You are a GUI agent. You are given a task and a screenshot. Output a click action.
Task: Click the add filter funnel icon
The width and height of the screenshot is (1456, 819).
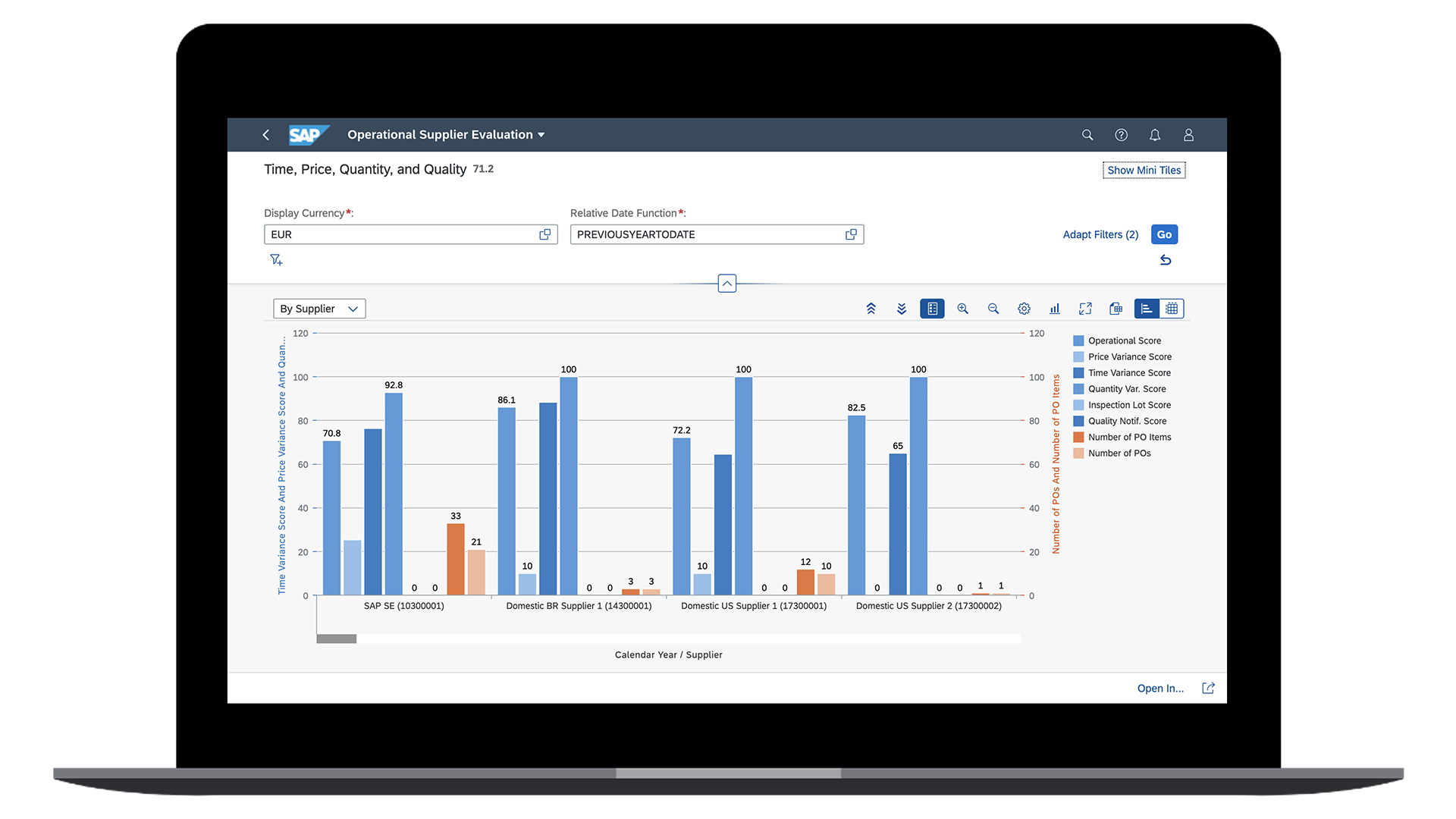click(276, 260)
